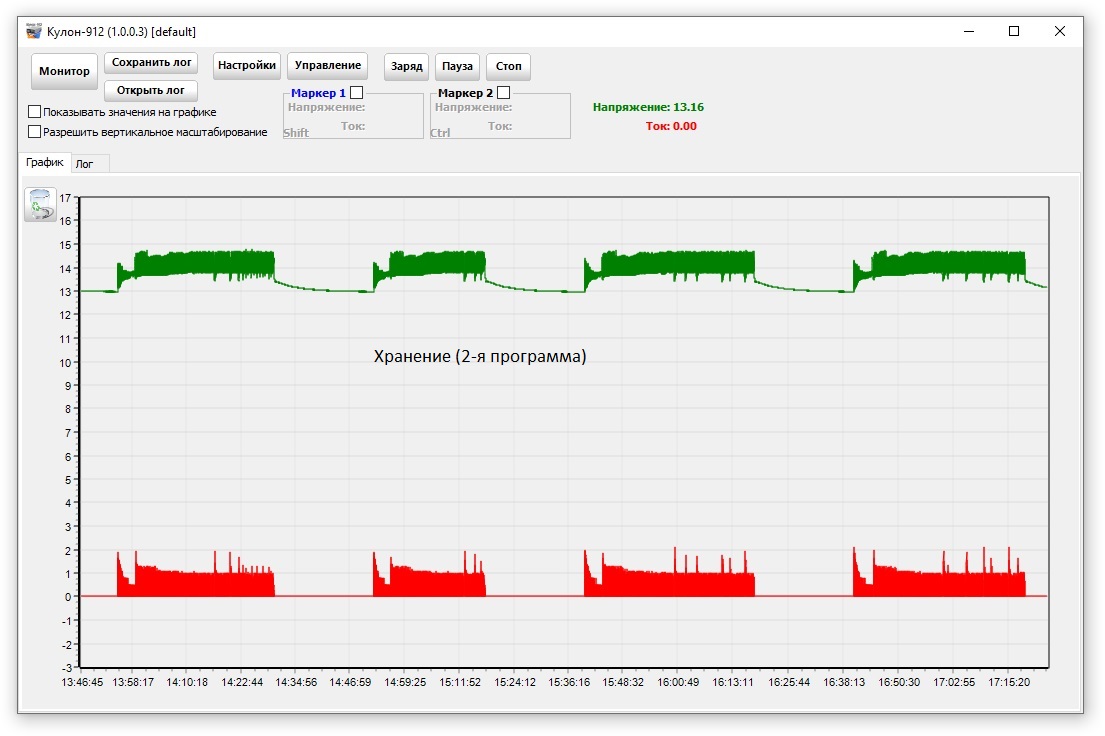1105x736 pixels.
Task: Enable the Маркер 1 checkbox
Action: pyautogui.click(x=356, y=92)
